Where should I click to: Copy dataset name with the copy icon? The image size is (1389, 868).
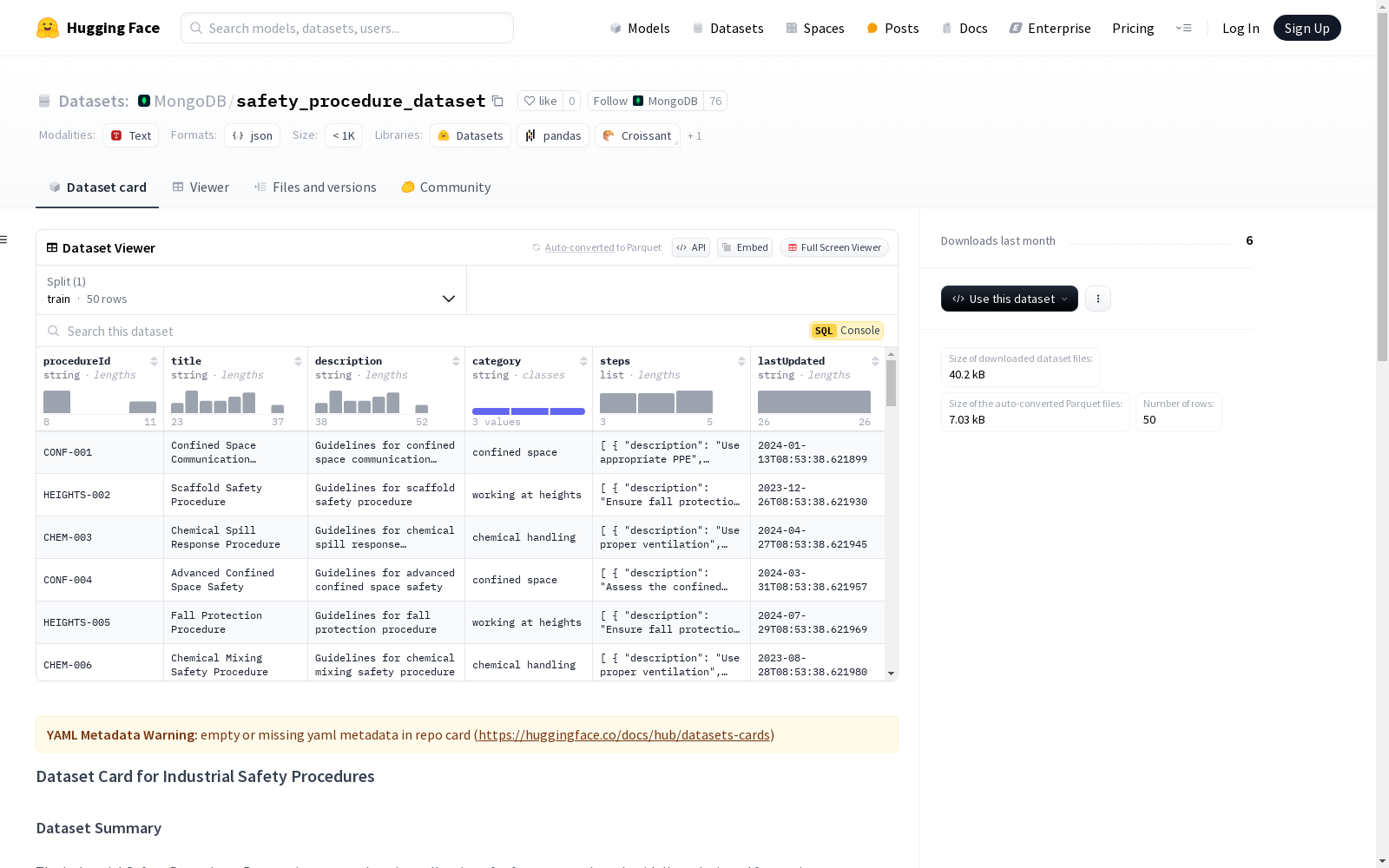click(x=497, y=101)
